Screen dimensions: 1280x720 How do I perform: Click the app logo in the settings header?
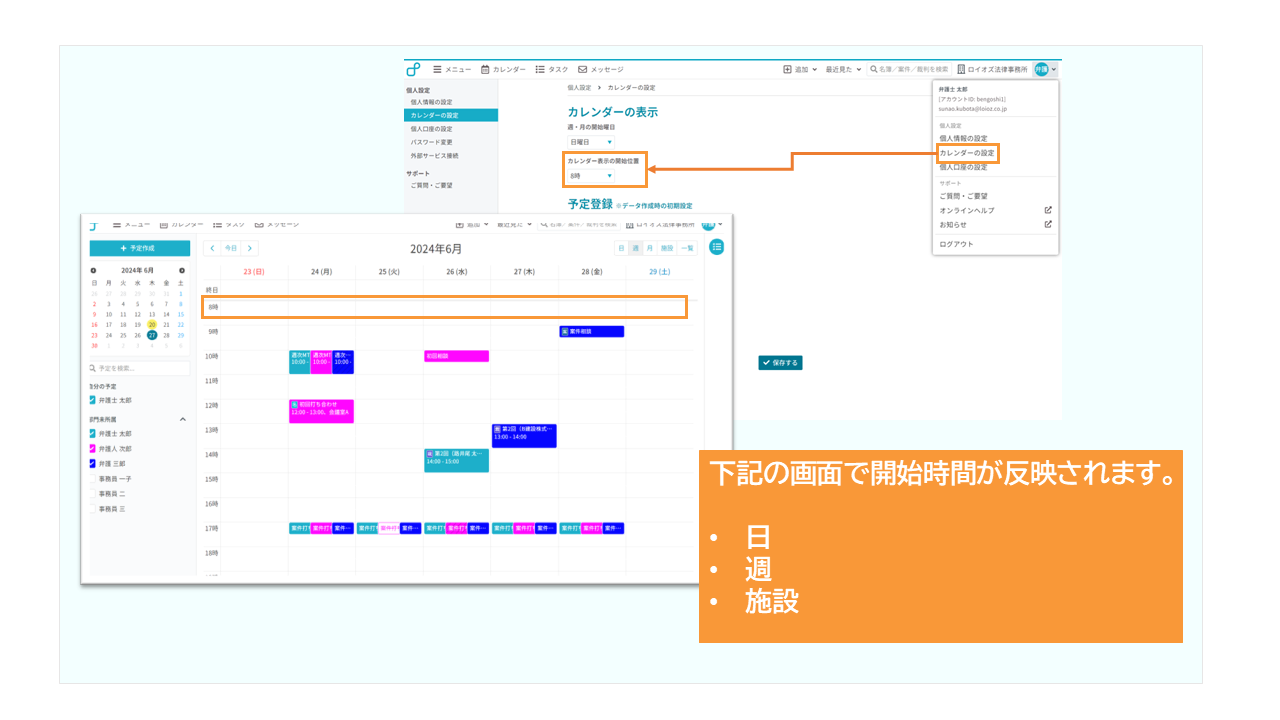coord(413,69)
